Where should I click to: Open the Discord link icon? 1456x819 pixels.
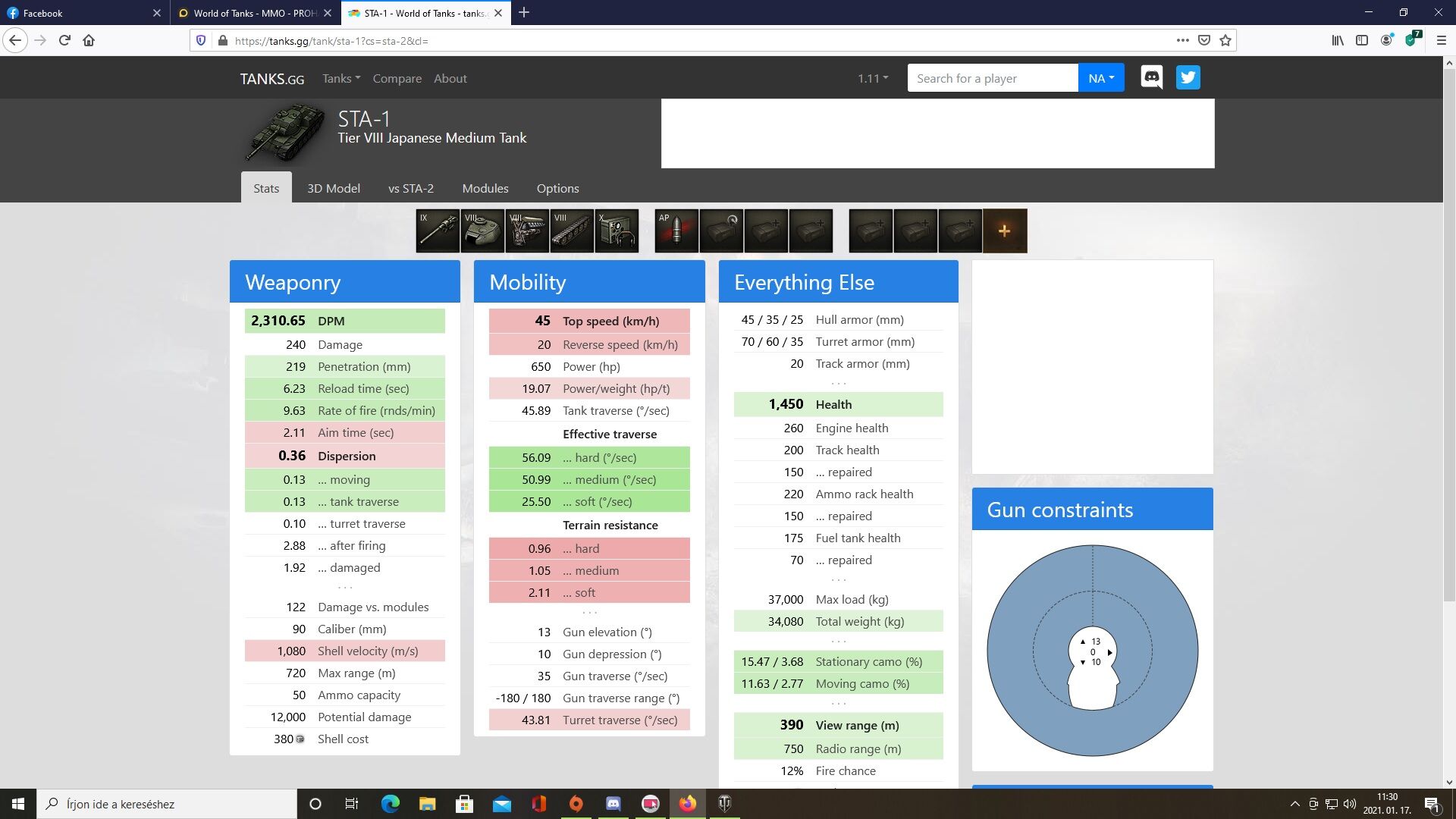click(x=1152, y=77)
